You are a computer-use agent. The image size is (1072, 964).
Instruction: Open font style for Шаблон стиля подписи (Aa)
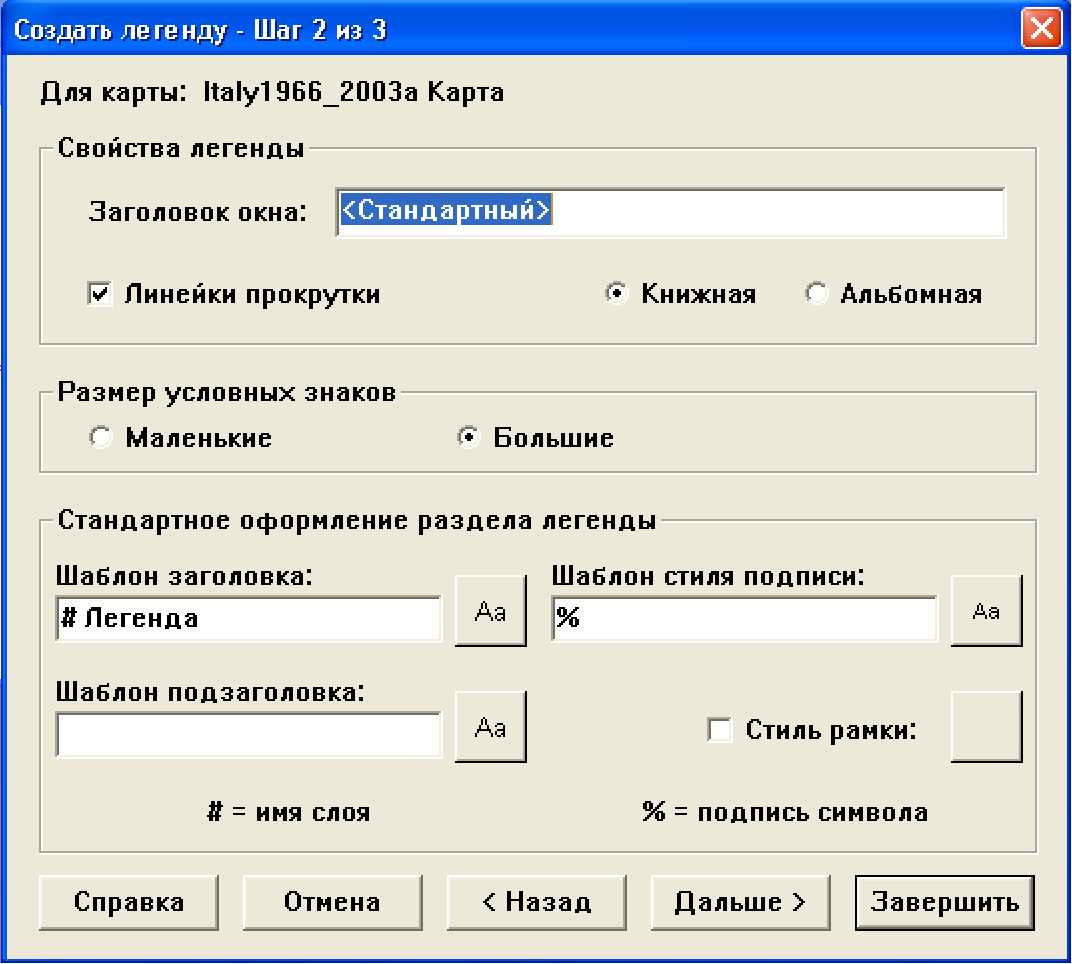click(x=986, y=612)
